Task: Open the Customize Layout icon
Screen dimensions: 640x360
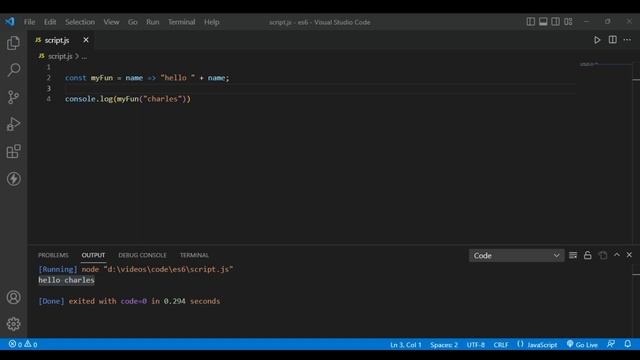Action: pyautogui.click(x=568, y=22)
